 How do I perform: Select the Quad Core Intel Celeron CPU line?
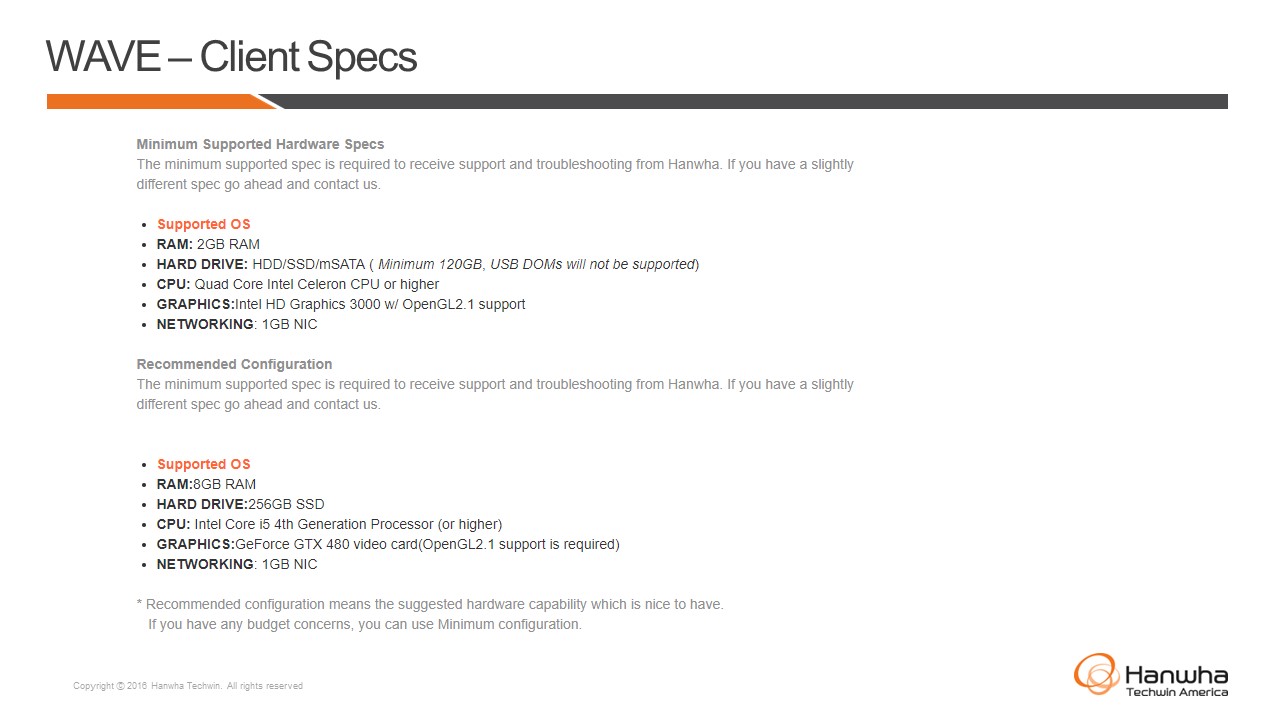pyautogui.click(x=297, y=284)
